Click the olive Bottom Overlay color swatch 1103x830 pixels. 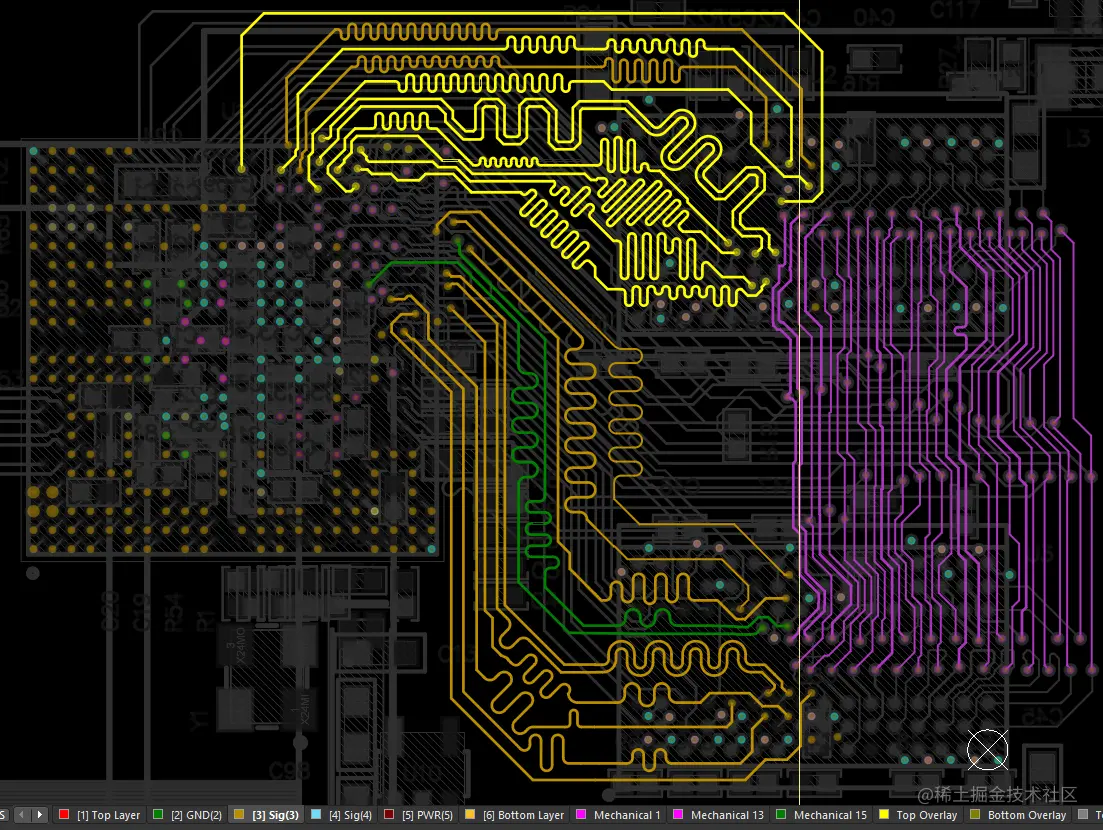tap(975, 815)
